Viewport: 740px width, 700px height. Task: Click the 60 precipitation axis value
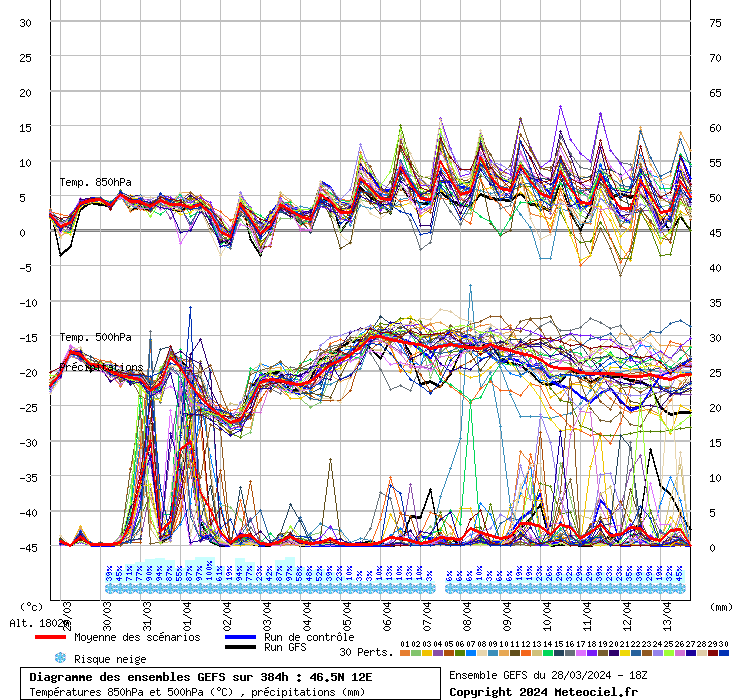pyautogui.click(x=715, y=128)
